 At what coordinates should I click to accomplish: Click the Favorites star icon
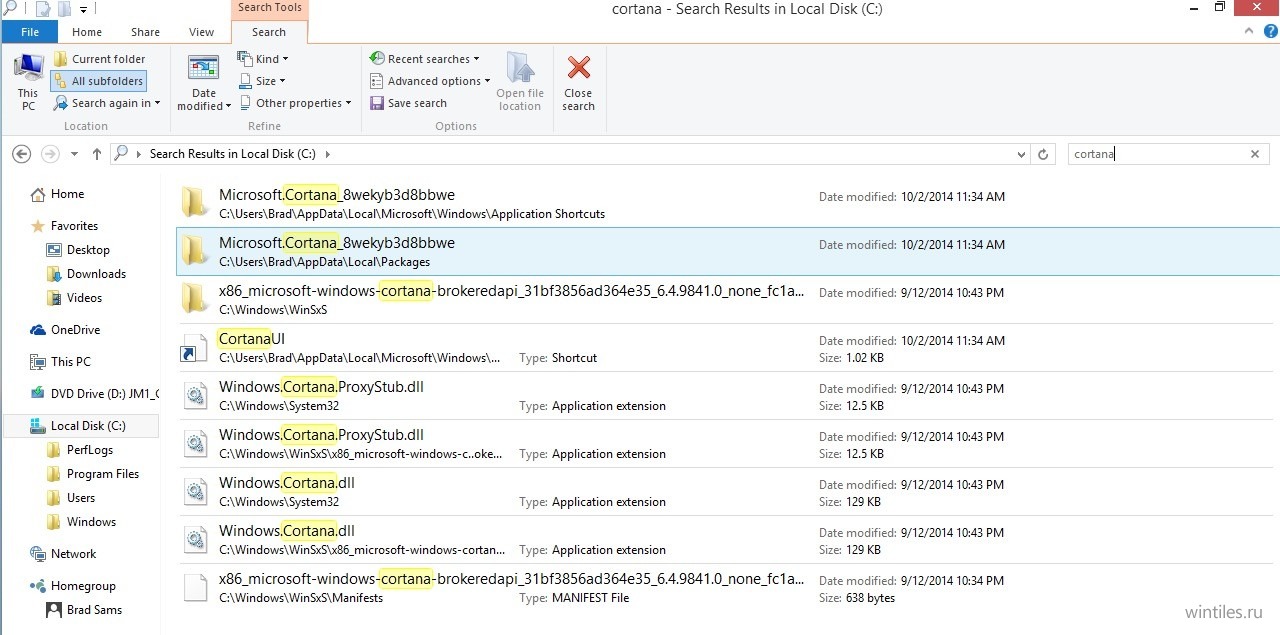click(x=38, y=226)
